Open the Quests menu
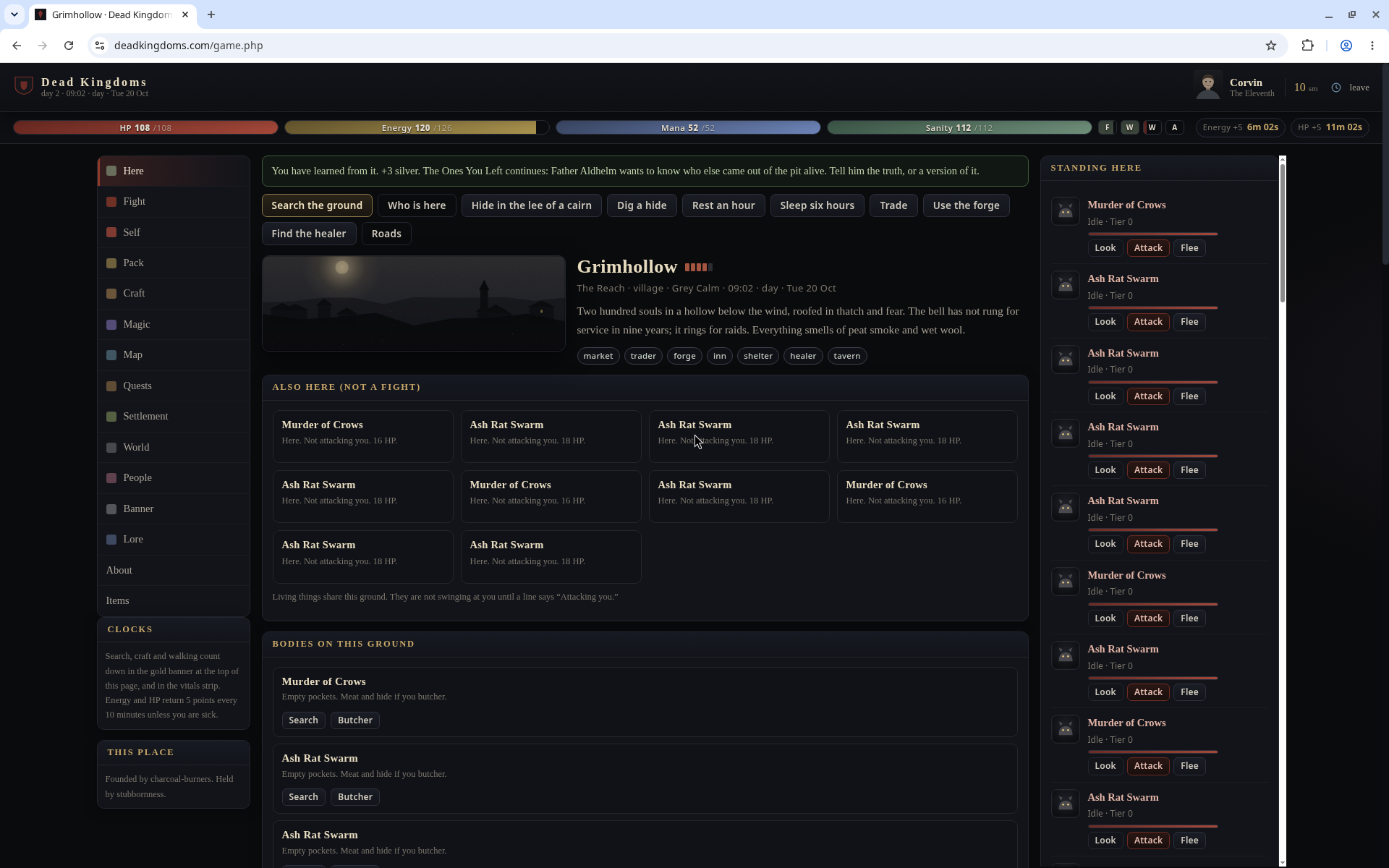Image resolution: width=1389 pixels, height=868 pixels. (x=174, y=386)
